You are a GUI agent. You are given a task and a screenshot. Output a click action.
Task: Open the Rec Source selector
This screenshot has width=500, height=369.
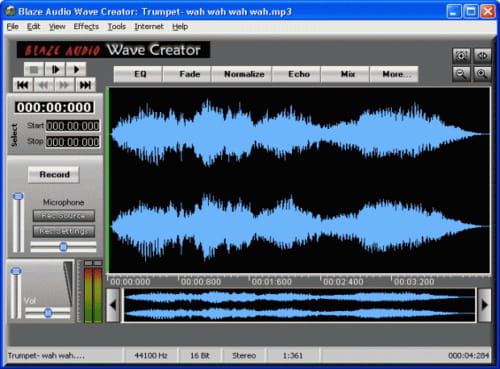(64, 216)
